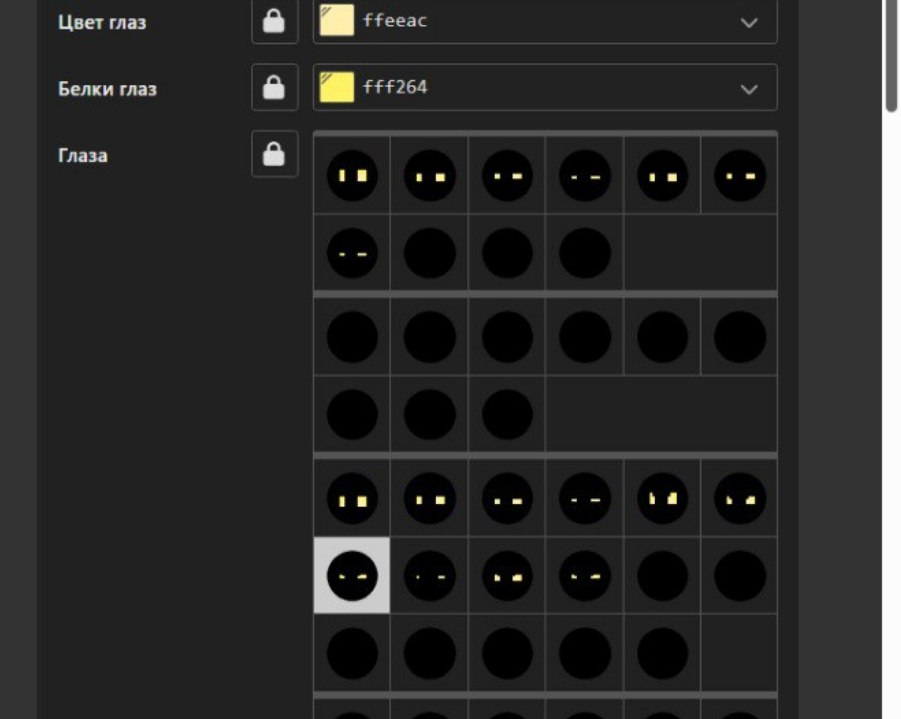Click the fff264 yellow color swatch
Viewport: 901px width, 719px height.
coord(337,87)
